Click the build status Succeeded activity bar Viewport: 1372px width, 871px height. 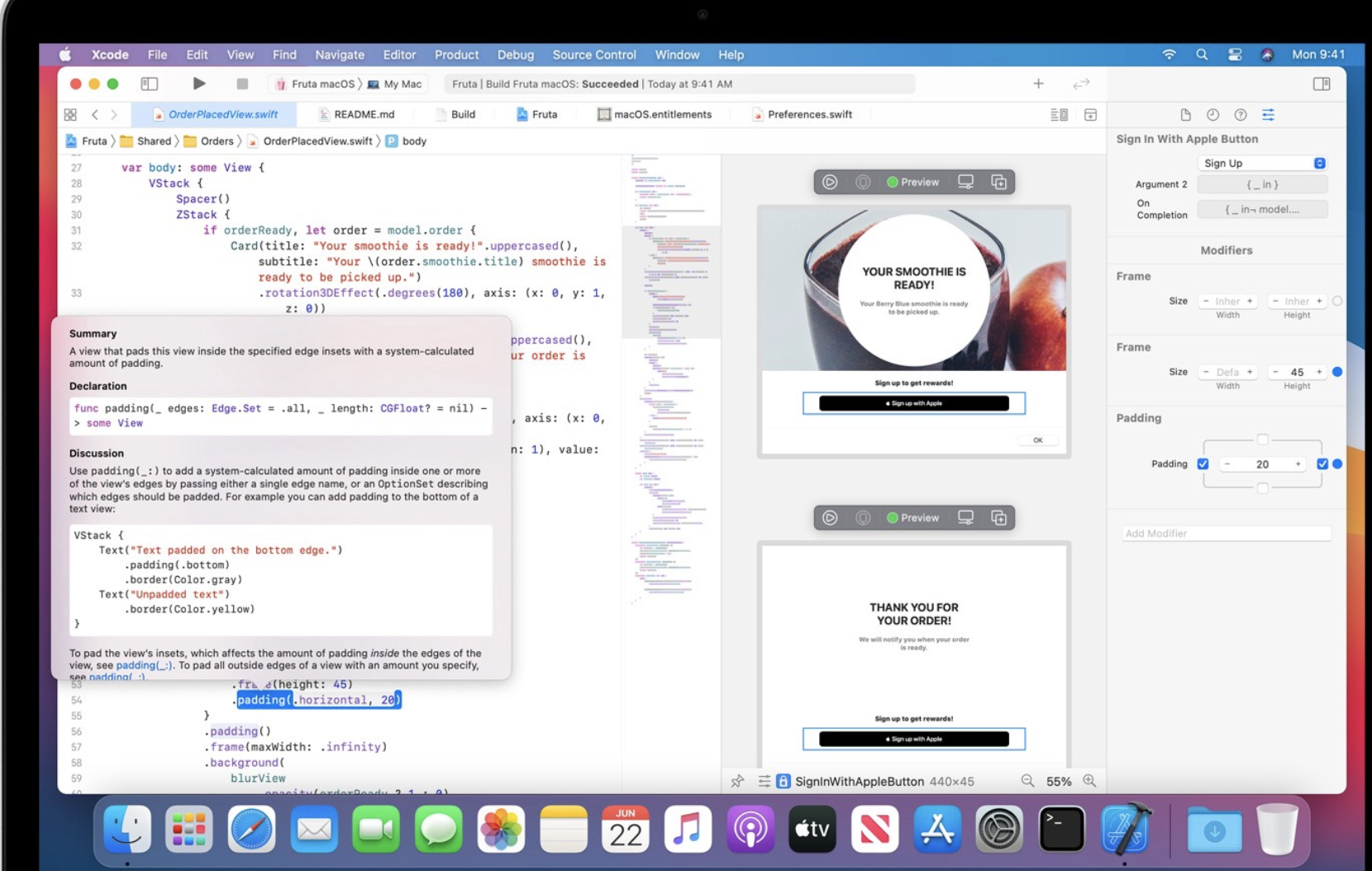[x=680, y=83]
